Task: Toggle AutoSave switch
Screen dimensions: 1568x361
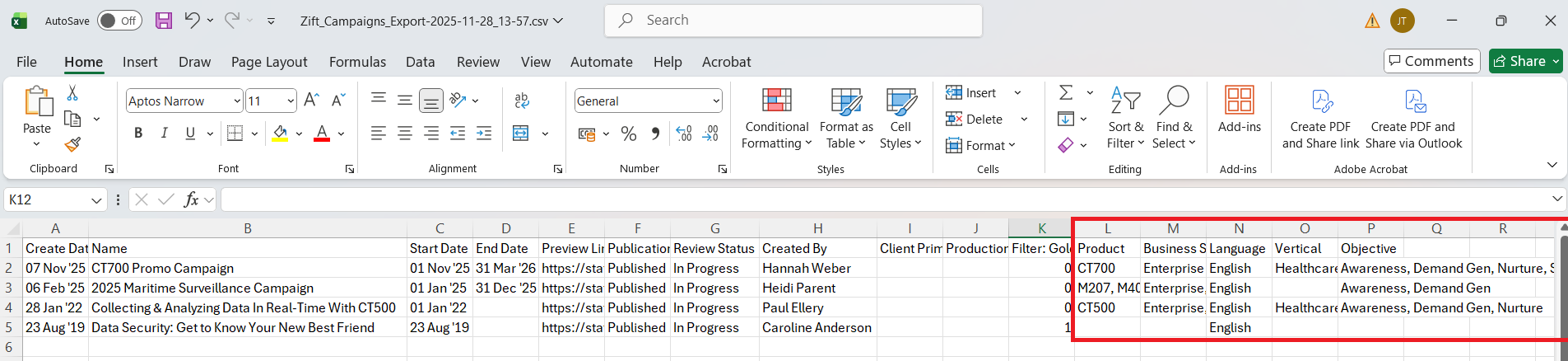Action: (119, 21)
